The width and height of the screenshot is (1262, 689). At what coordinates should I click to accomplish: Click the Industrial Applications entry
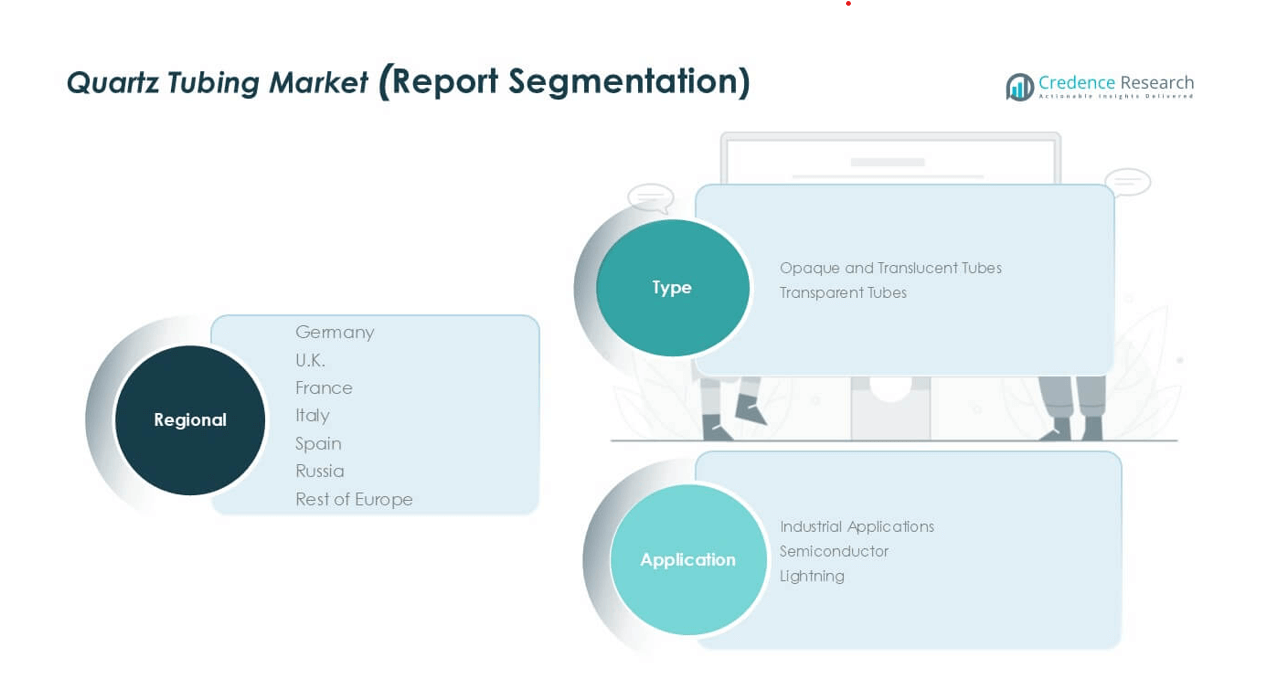pos(856,527)
